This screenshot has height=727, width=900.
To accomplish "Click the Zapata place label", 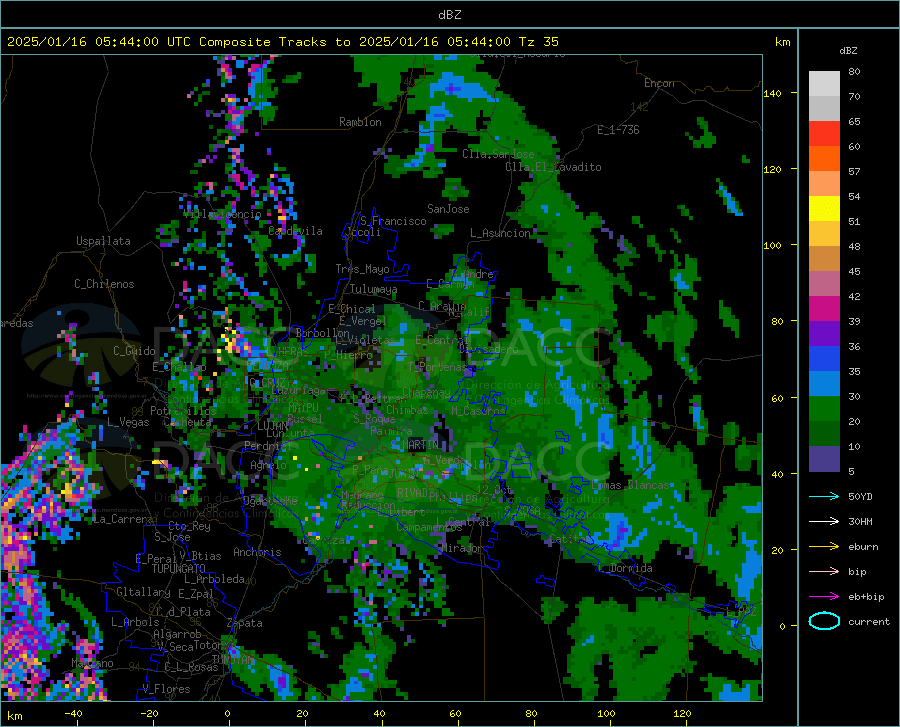I will coord(245,623).
